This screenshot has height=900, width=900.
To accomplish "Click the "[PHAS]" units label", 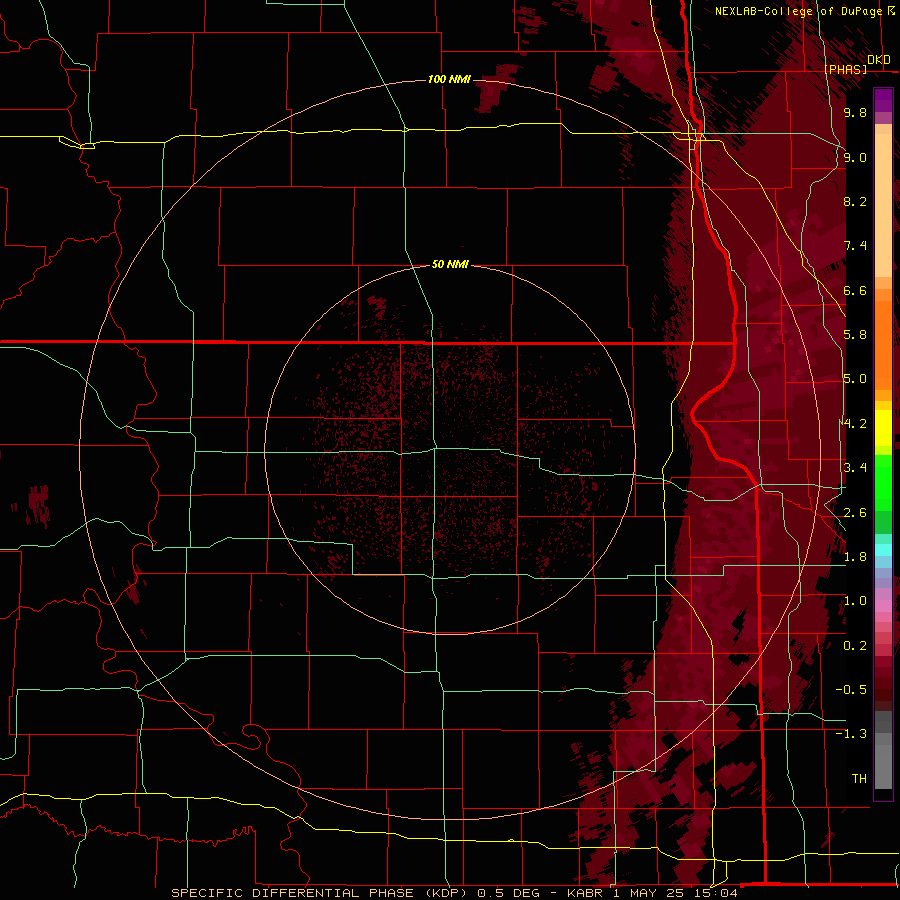I will (845, 69).
